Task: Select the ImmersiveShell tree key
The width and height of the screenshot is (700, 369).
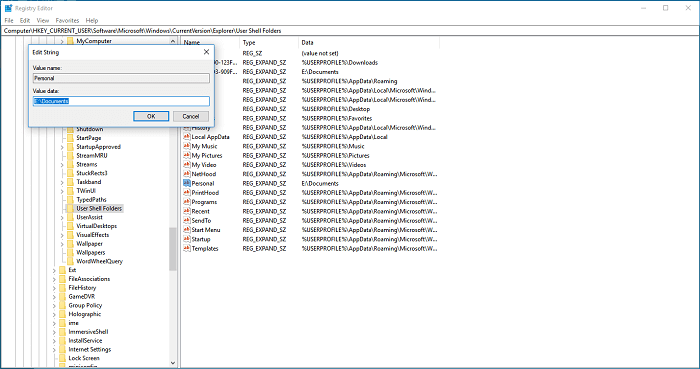Action: [x=88, y=332]
